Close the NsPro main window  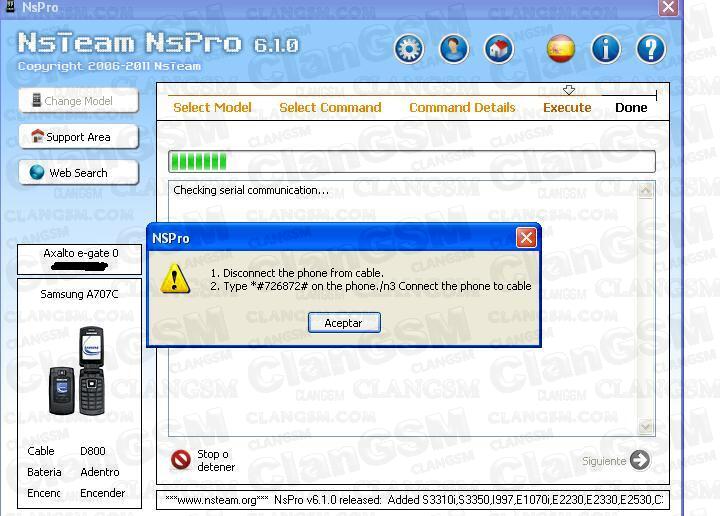[669, 7]
